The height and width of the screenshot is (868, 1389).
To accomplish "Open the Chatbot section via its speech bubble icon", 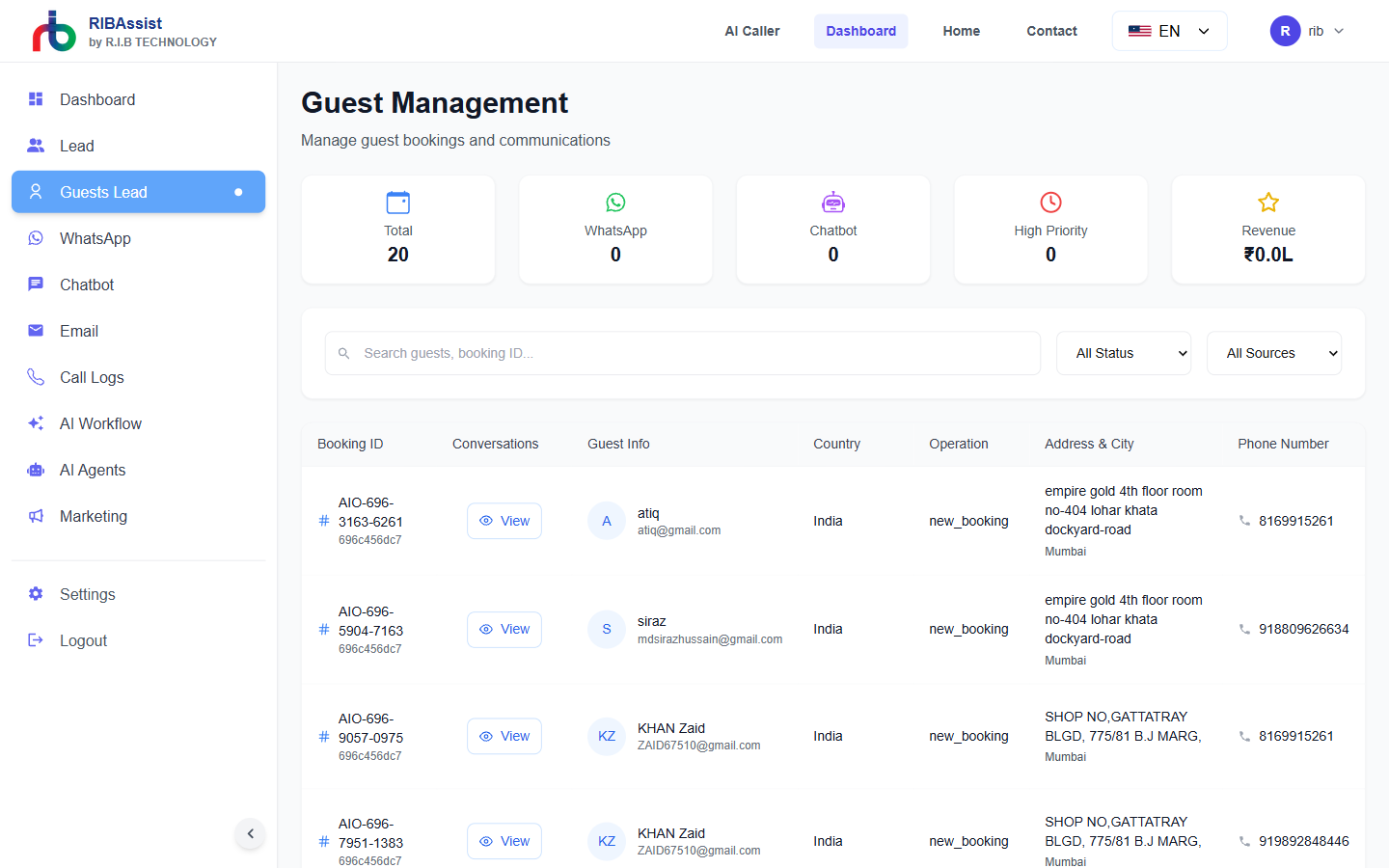I will click(36, 285).
